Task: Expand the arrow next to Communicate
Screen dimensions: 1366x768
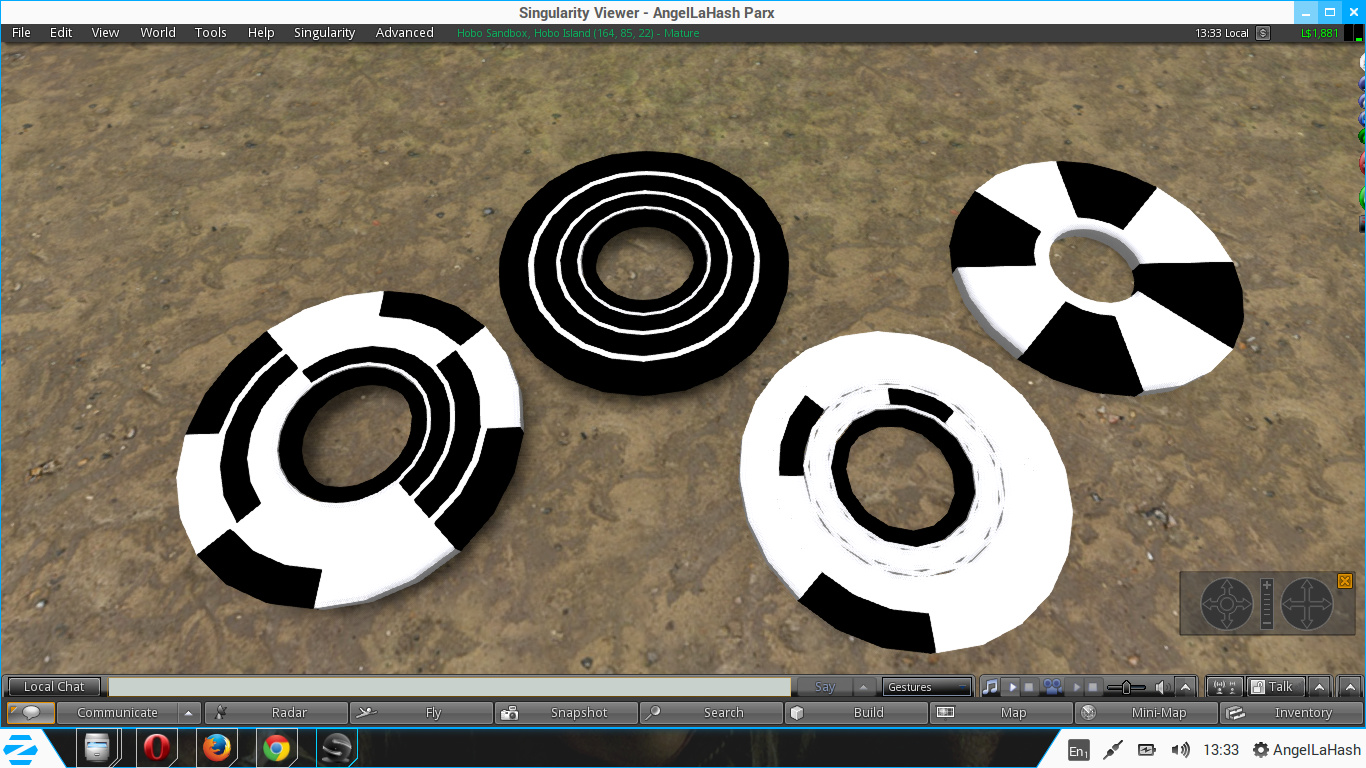Action: click(188, 713)
